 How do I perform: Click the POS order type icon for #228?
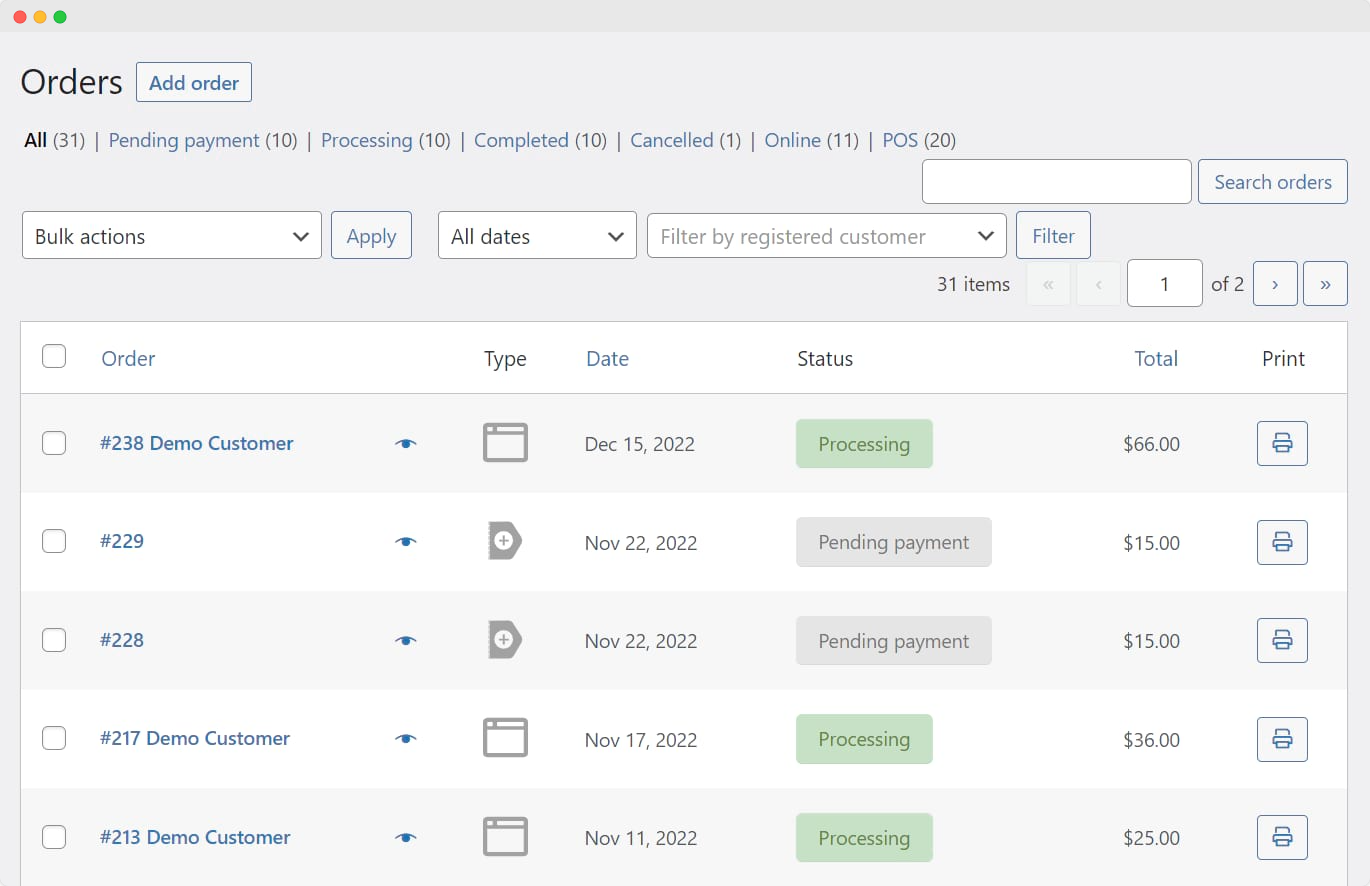coord(505,640)
